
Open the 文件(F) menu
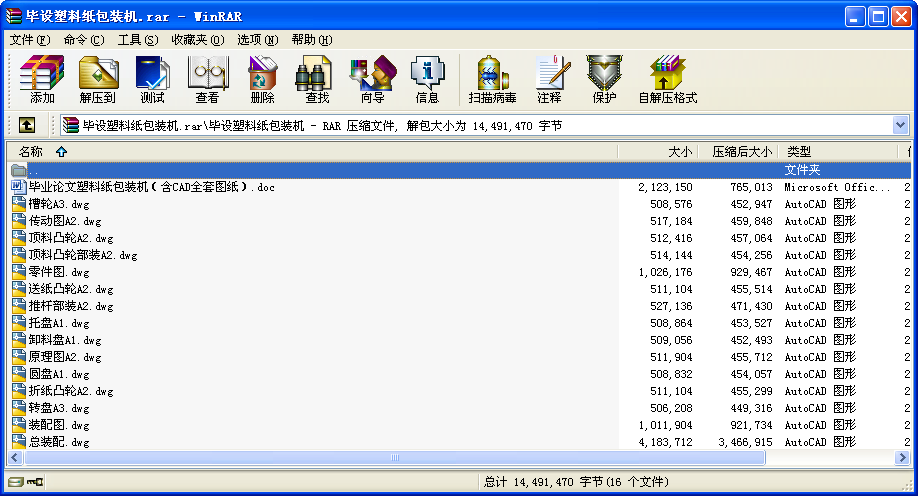pyautogui.click(x=29, y=40)
